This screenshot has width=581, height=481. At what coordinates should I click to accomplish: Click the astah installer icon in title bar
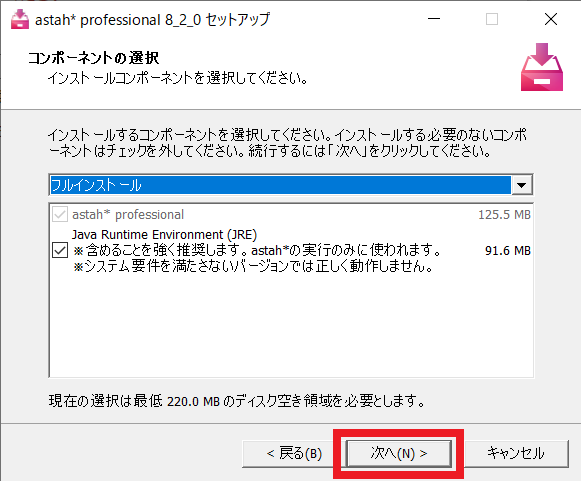tap(20, 19)
